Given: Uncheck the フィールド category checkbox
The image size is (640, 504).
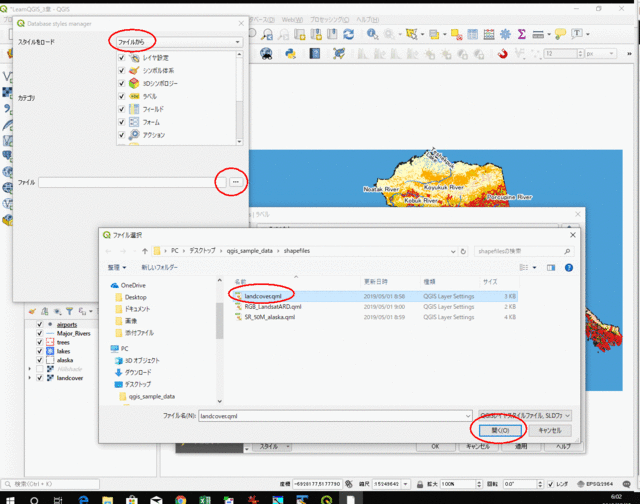Looking at the screenshot, I should click(x=122, y=109).
